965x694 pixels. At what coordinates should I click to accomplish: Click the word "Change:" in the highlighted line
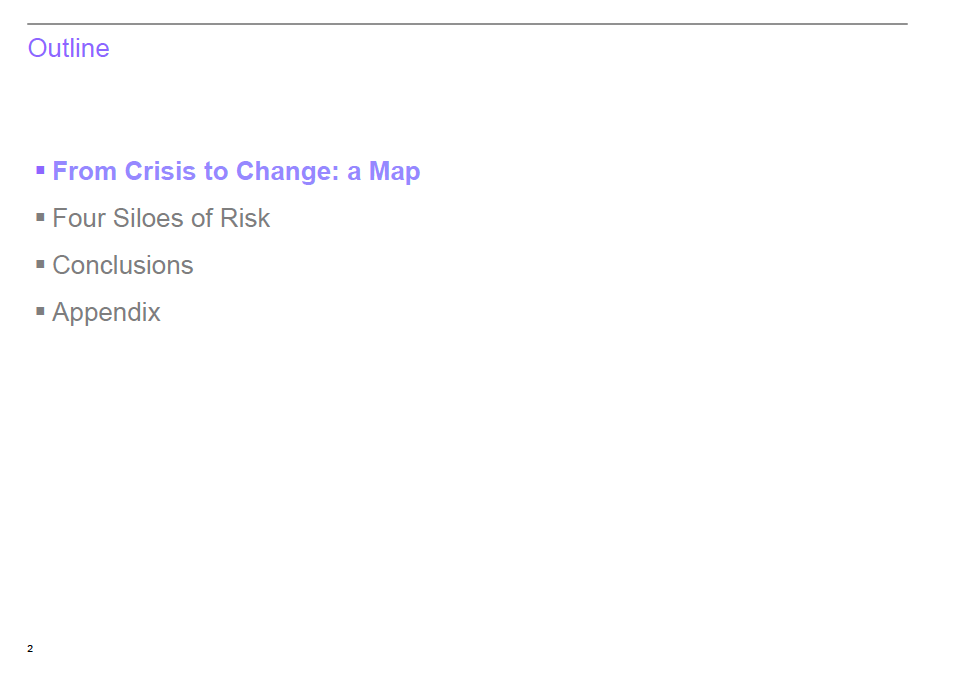289,171
